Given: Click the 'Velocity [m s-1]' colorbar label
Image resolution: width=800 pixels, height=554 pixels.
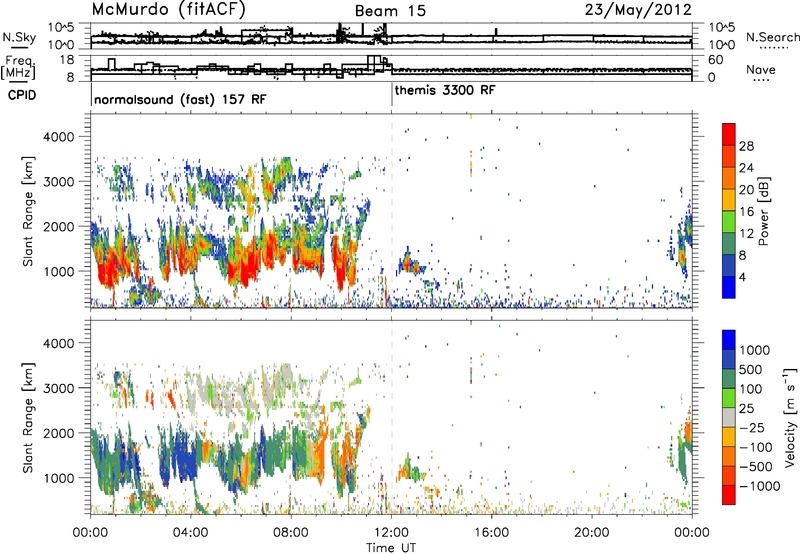Looking at the screenshot, I should pyautogui.click(x=790, y=417).
